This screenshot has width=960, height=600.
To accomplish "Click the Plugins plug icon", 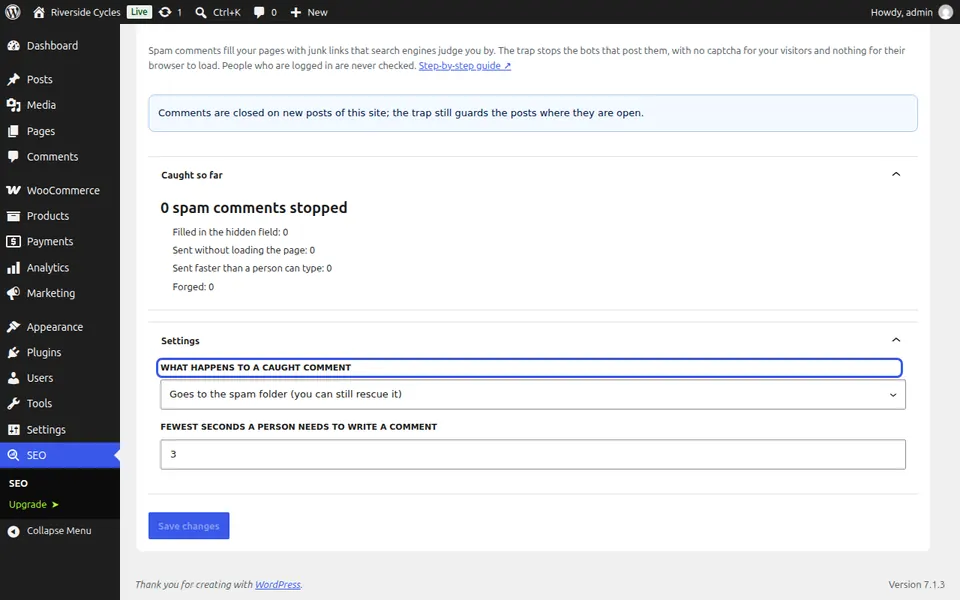I will 13,353.
